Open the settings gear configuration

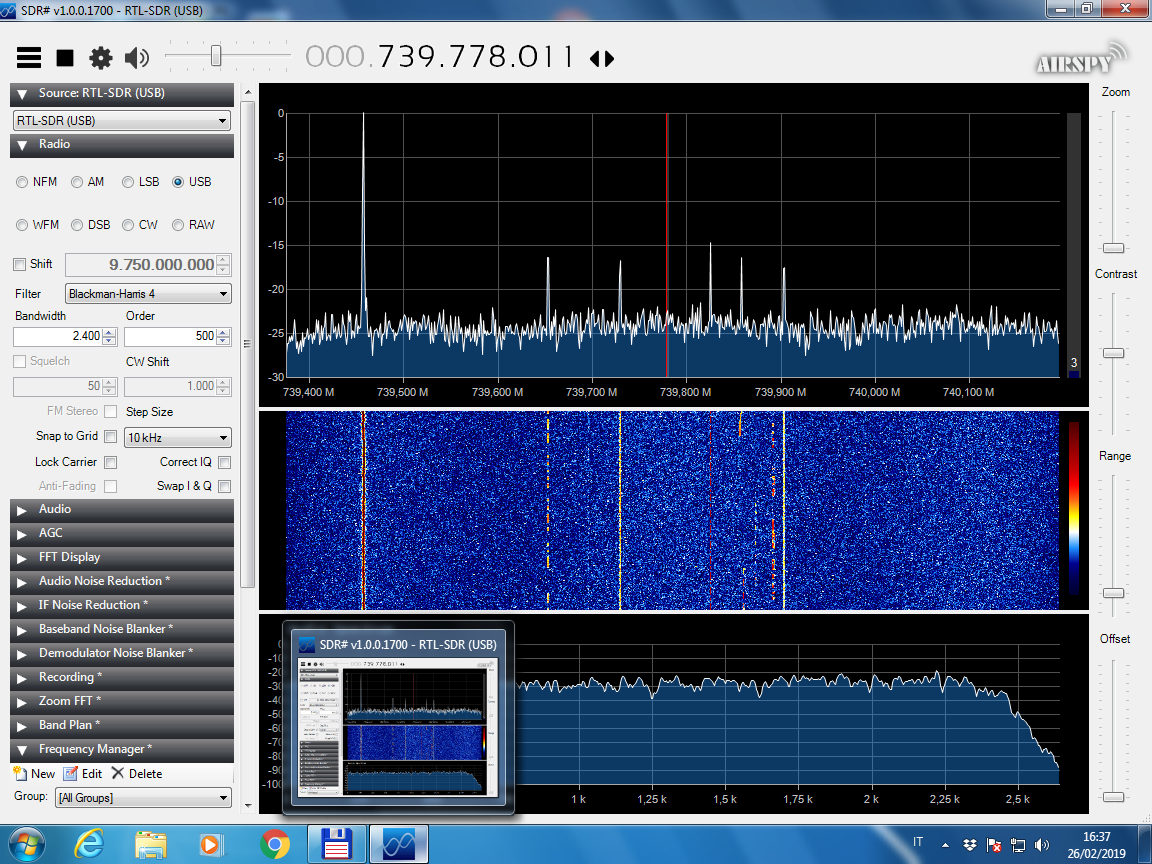(x=101, y=58)
